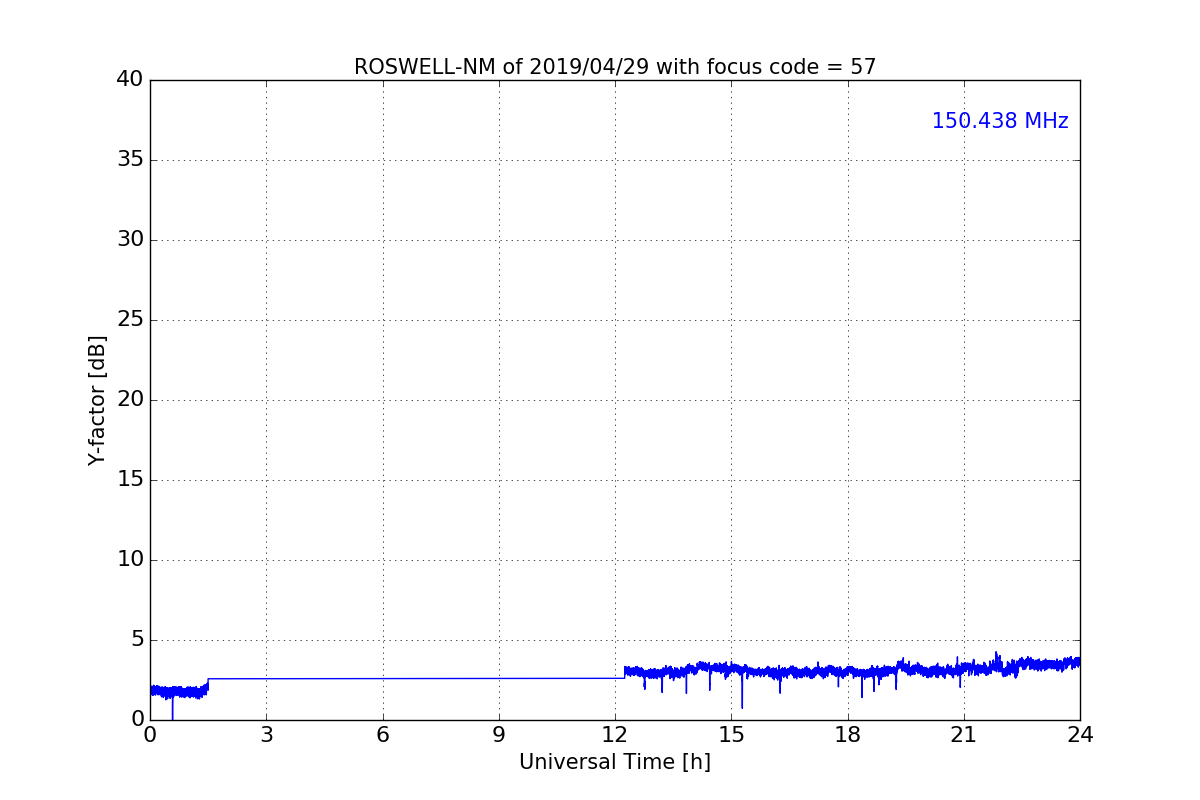Screen dimensions: 1200x800
Task: Click x-axis tick label 21
Action: click(x=964, y=735)
